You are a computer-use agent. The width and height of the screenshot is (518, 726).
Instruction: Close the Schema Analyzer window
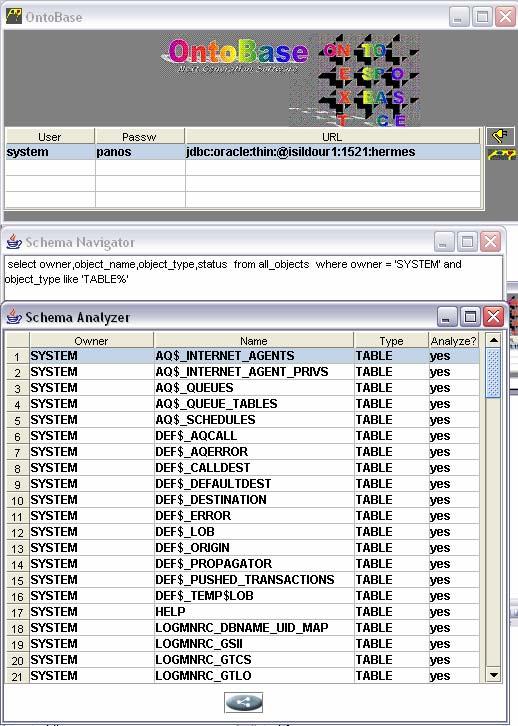click(x=493, y=317)
